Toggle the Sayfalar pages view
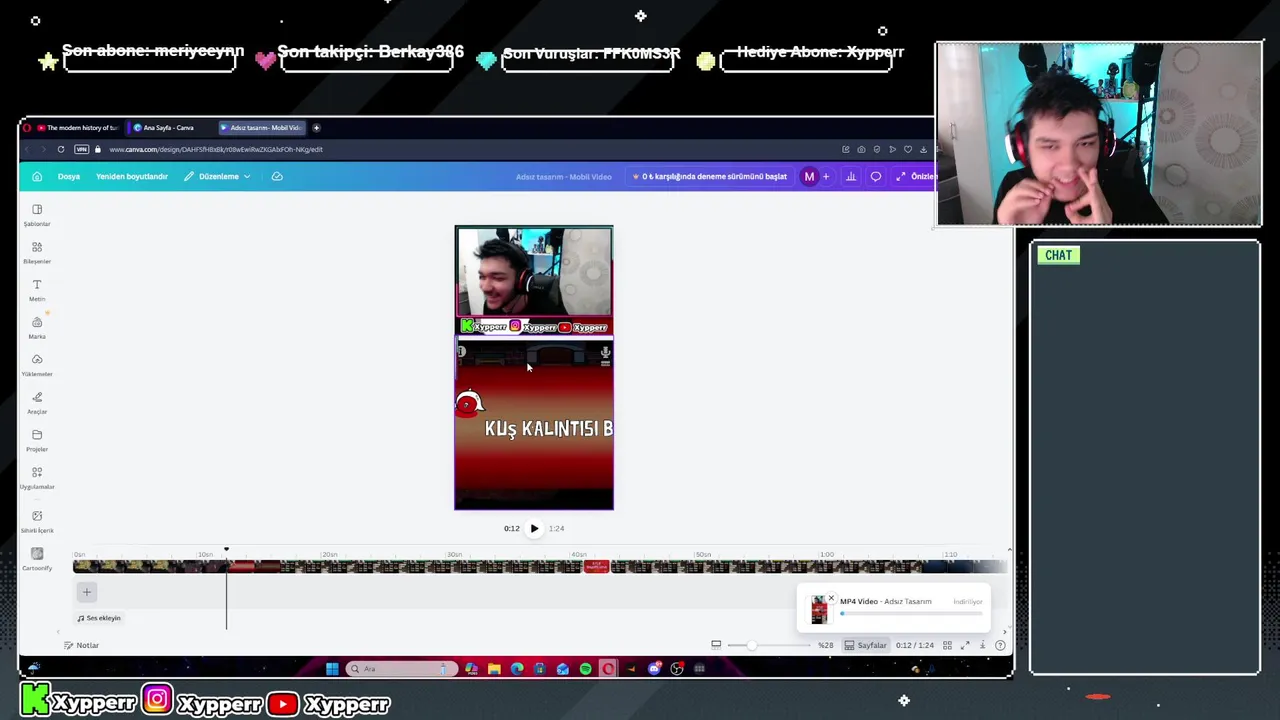Screen dimensions: 1280x720 (x=865, y=645)
